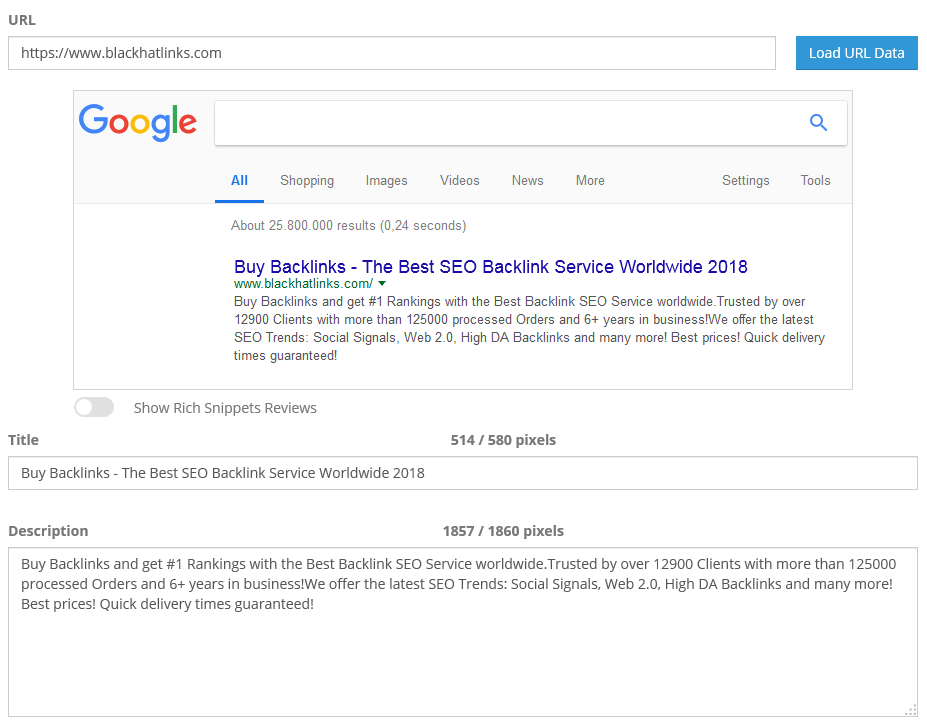Expand the green arrow beside blackhatlinks URL
927x727 pixels.
coord(382,284)
